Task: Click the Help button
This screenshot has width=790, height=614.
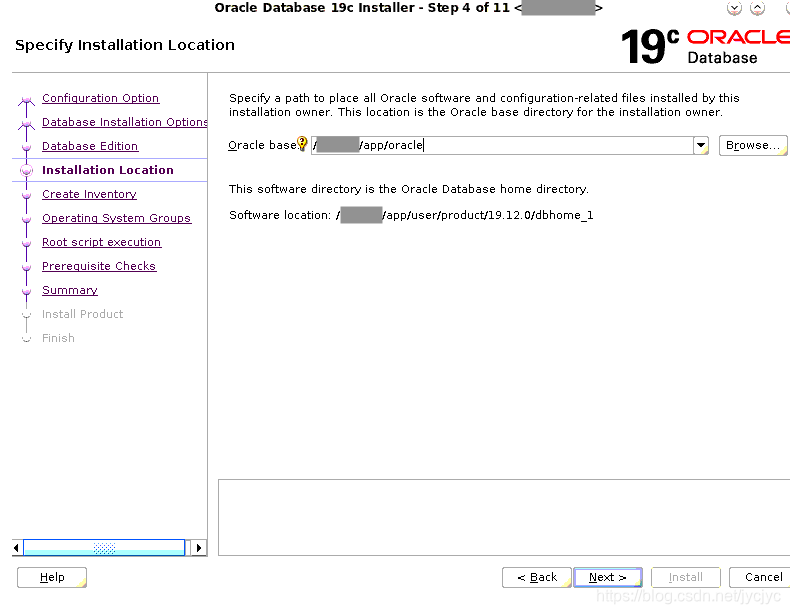Action: point(52,577)
